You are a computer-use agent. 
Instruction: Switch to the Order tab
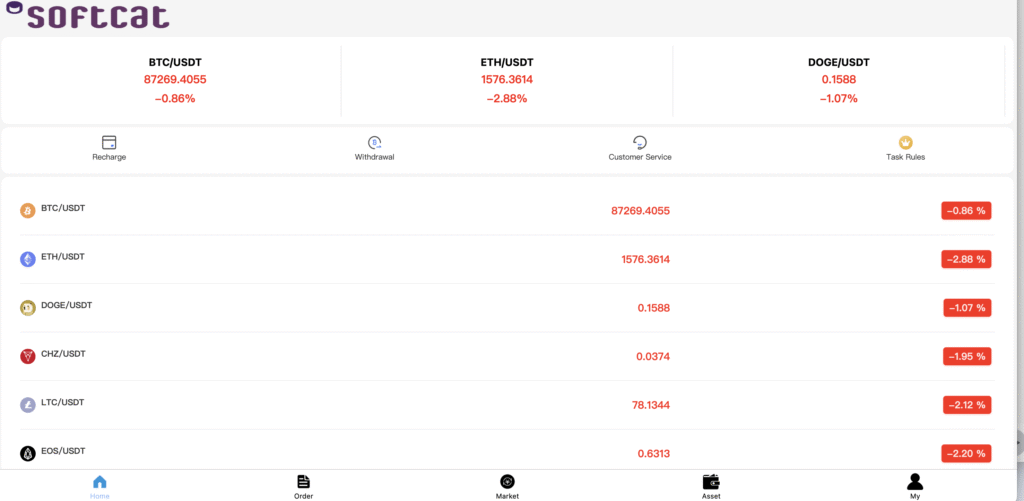click(x=304, y=487)
